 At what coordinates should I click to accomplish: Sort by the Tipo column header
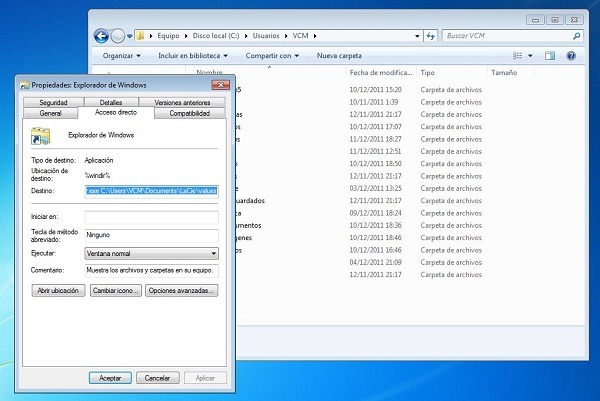coord(452,72)
